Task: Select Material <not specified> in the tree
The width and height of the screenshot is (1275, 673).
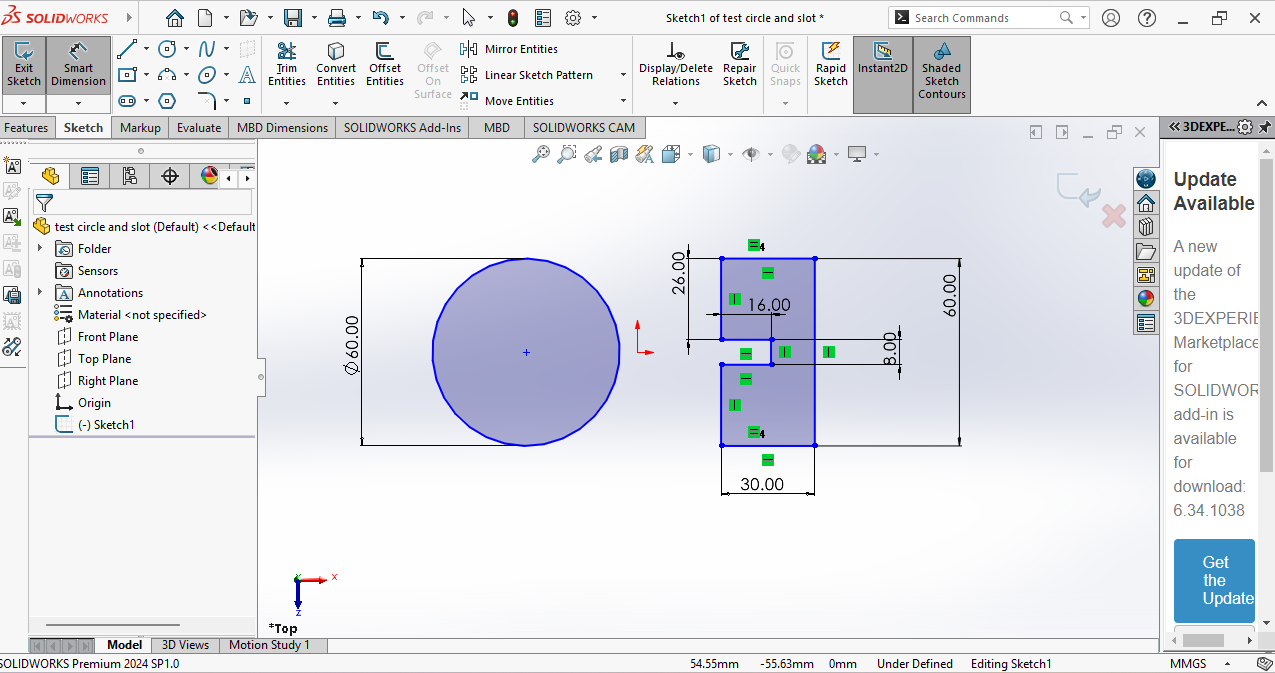Action: click(132, 315)
